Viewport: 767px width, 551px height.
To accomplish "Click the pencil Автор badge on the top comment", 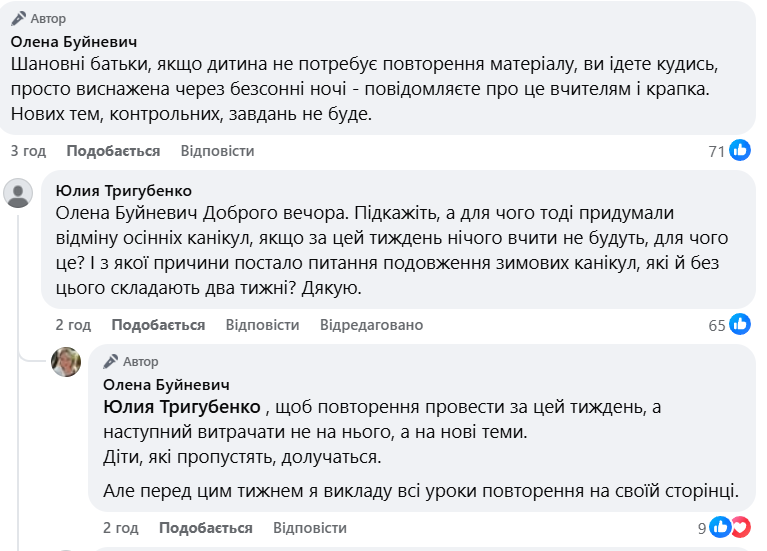I will pos(39,19).
